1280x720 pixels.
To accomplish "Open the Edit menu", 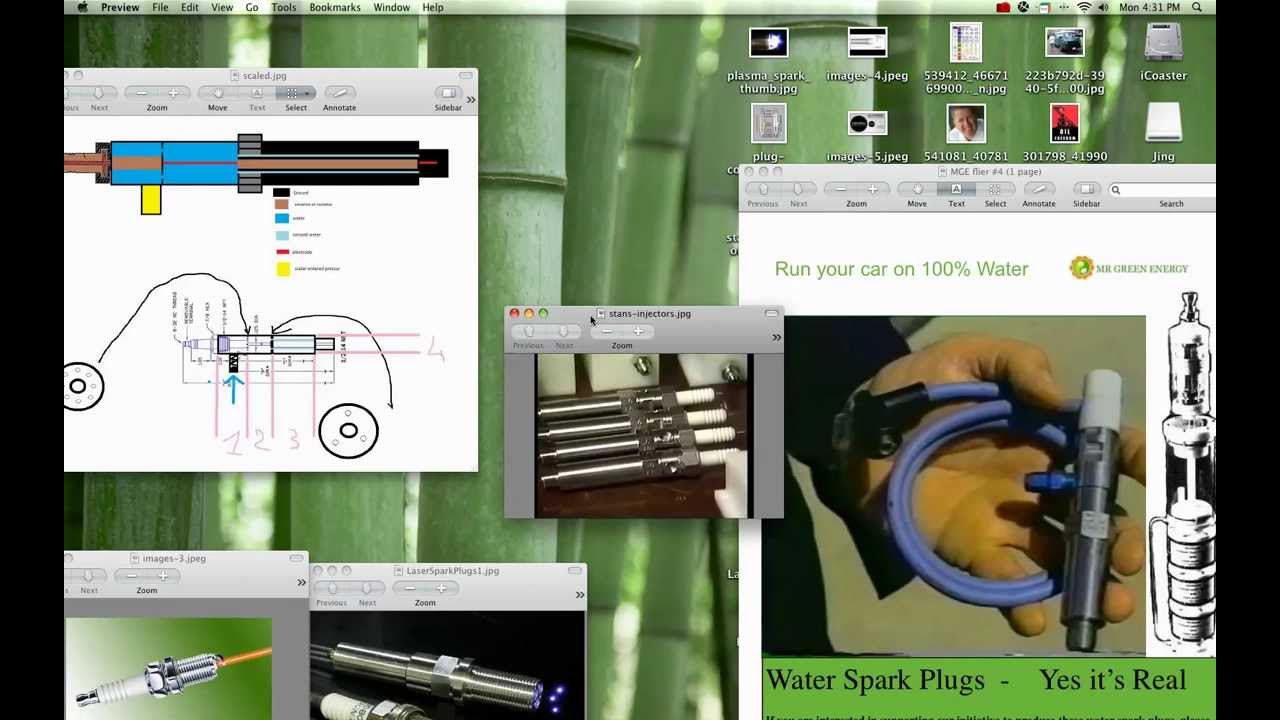I will pyautogui.click(x=190, y=8).
